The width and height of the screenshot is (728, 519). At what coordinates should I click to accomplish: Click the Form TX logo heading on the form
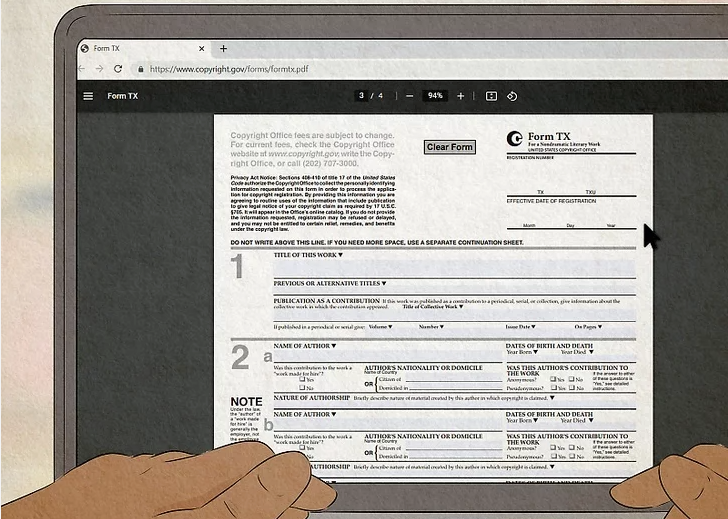549,137
